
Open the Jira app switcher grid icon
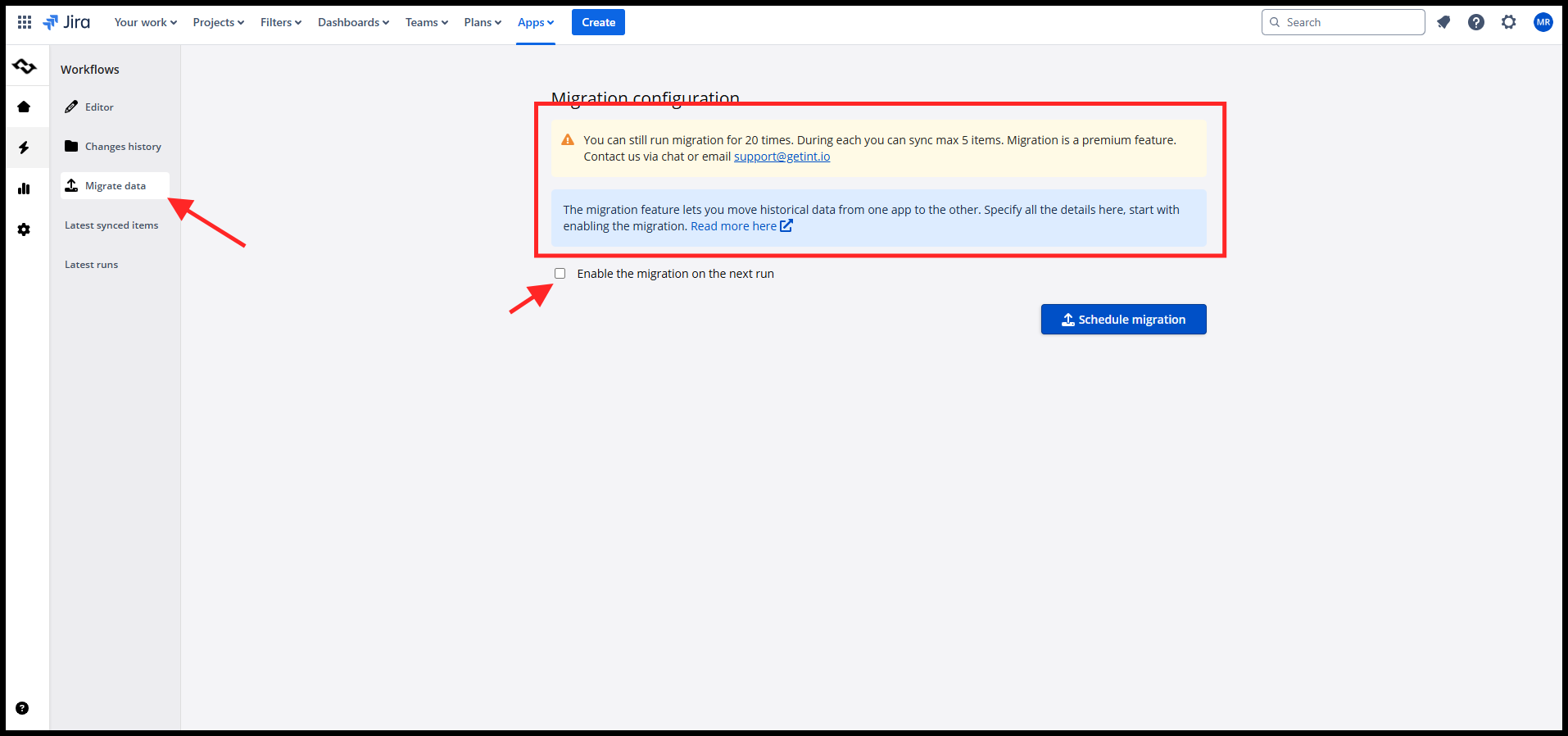coord(25,22)
